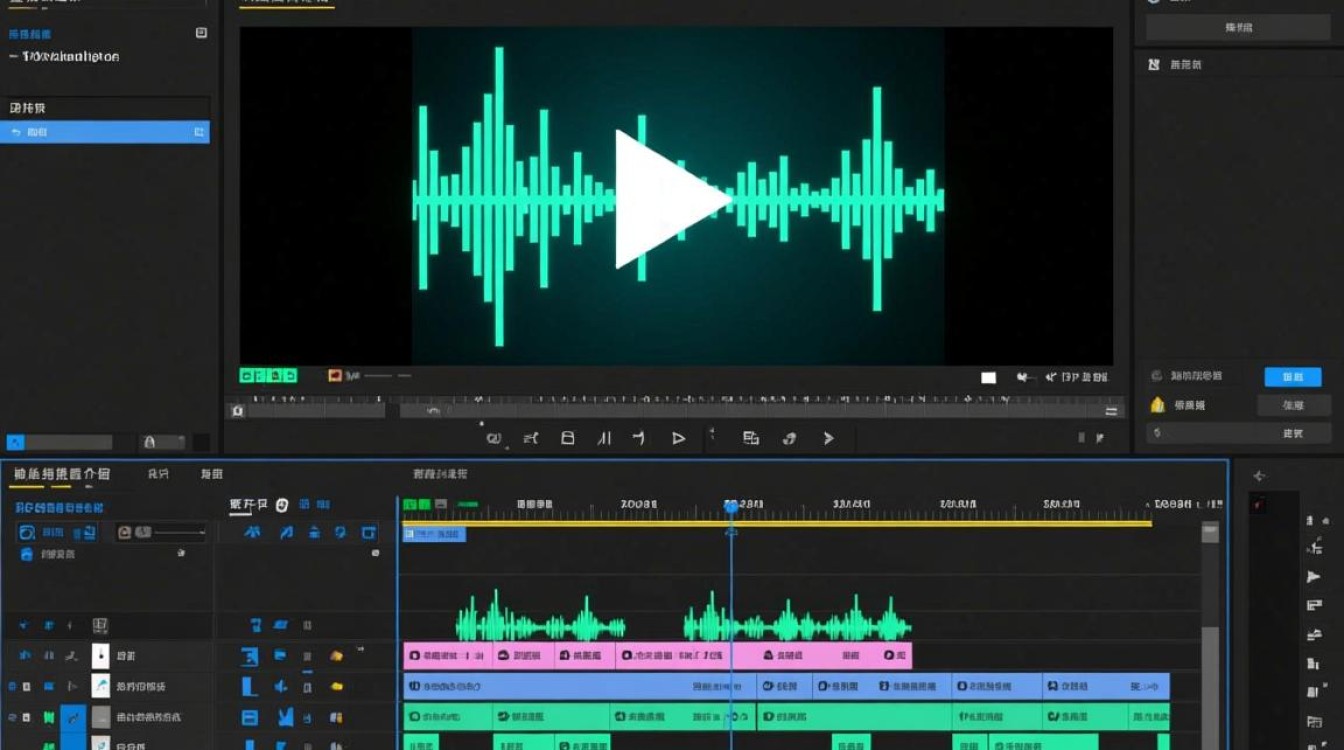The image size is (1344, 750).
Task: Click the loop icon at transport bar's left end
Action: (492, 438)
